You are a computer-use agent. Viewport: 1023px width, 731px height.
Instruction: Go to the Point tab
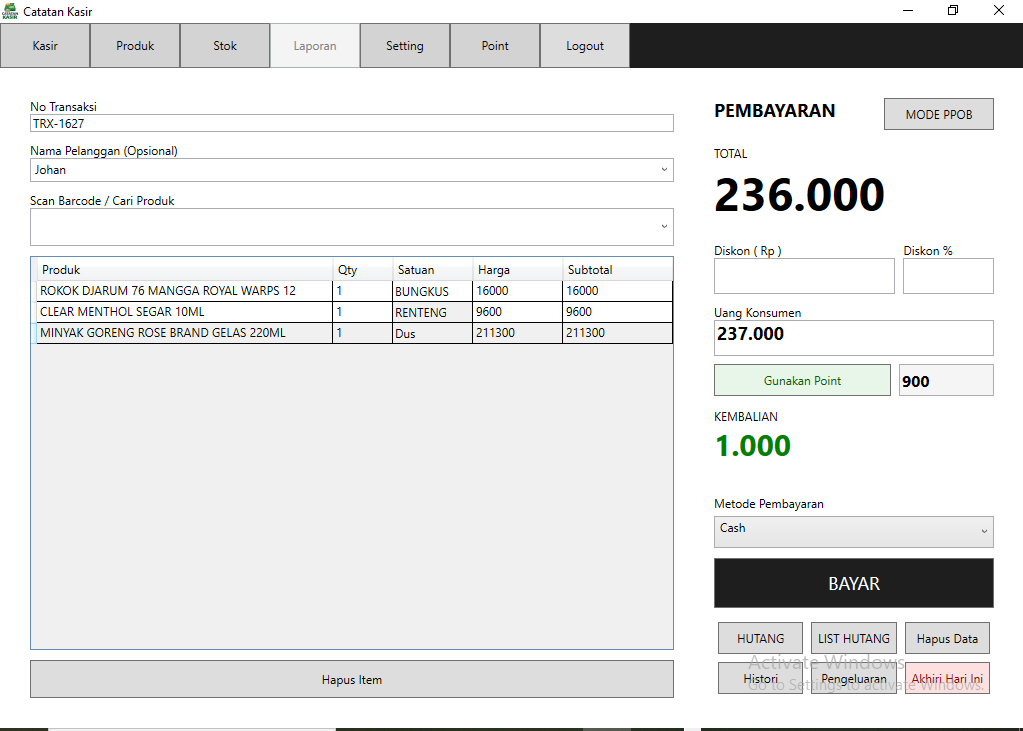point(495,46)
